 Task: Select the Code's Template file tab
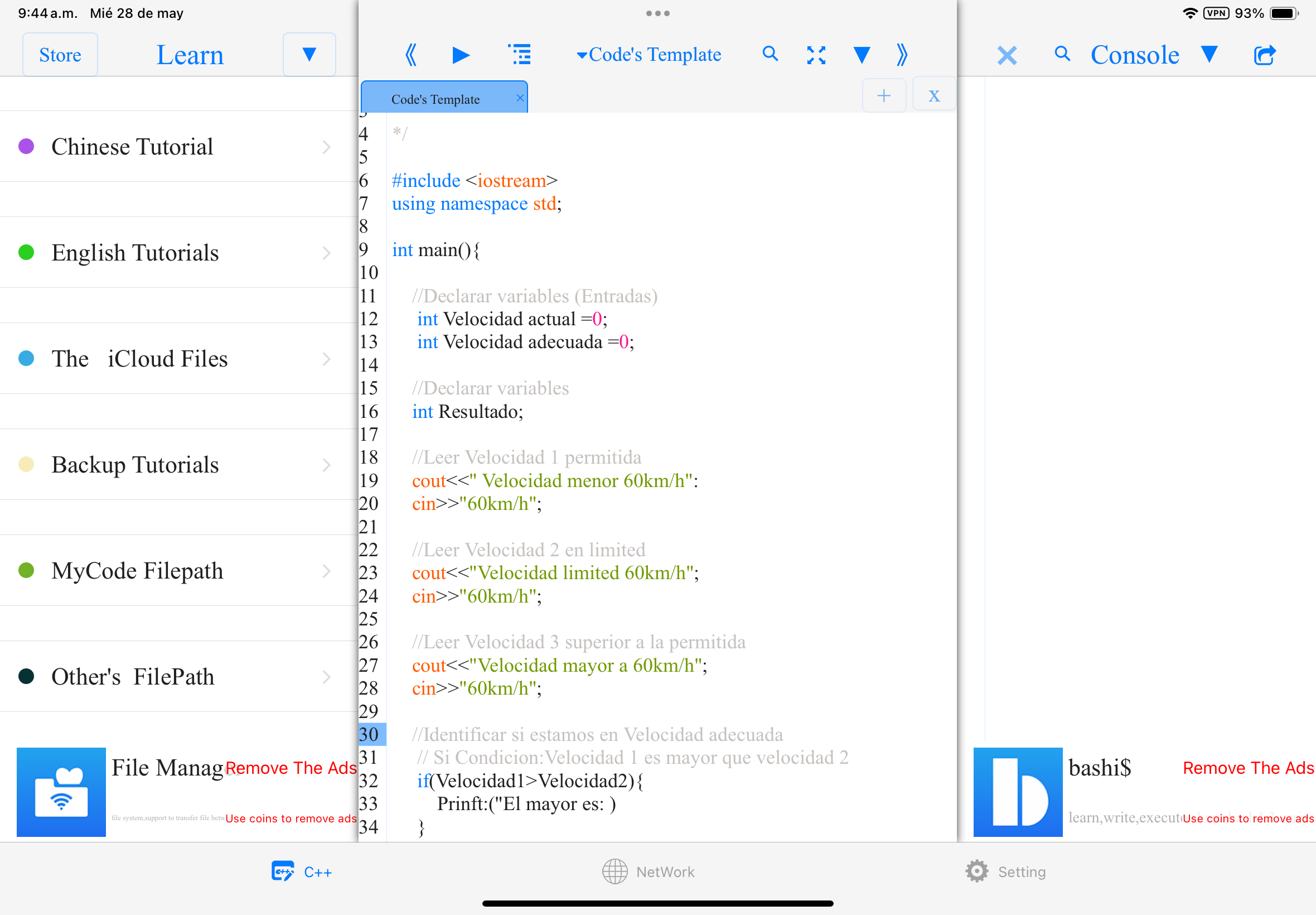pos(436,99)
